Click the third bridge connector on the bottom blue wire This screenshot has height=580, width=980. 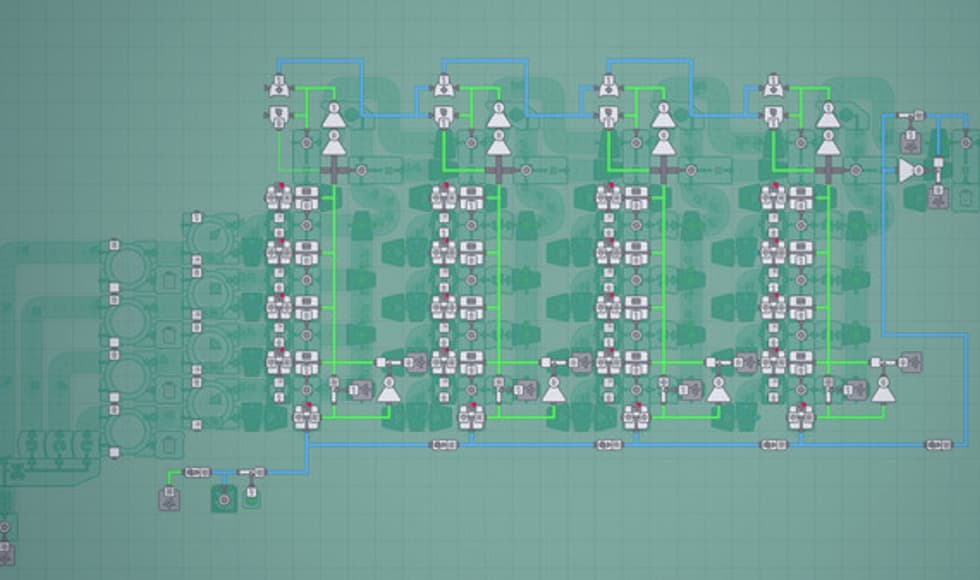(774, 445)
